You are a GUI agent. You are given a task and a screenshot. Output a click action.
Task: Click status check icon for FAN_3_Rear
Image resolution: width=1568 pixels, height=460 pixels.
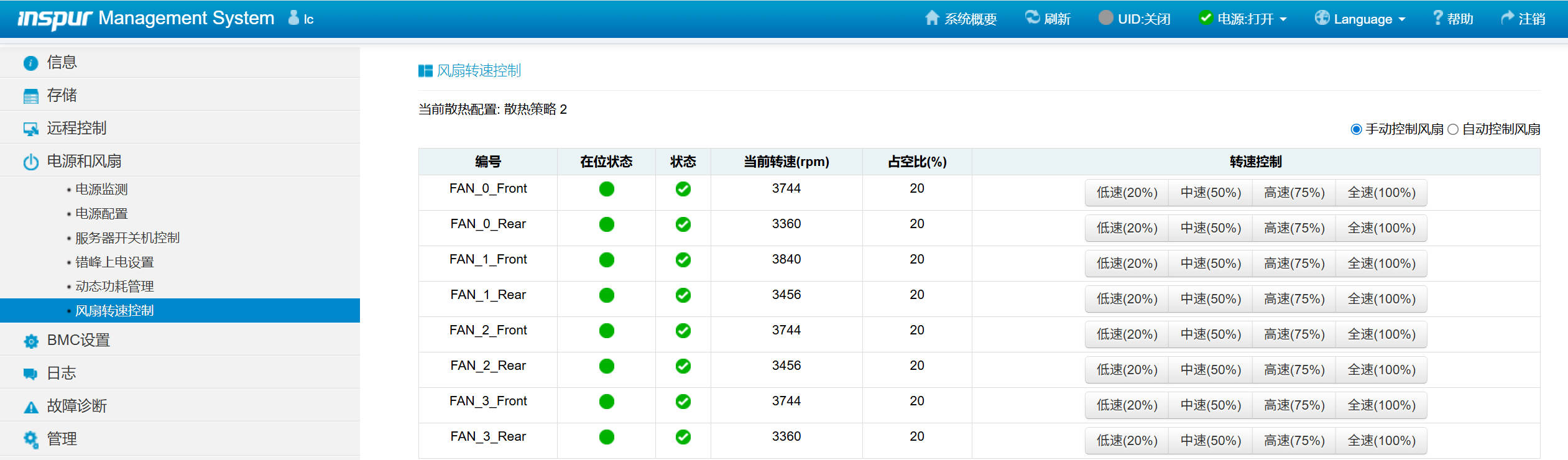(683, 437)
